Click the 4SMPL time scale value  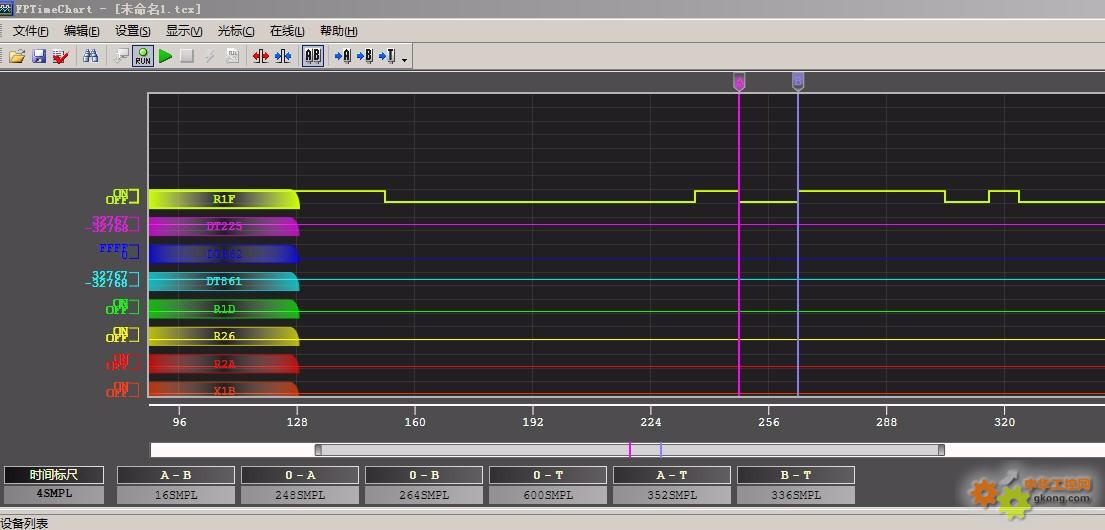coord(54,494)
